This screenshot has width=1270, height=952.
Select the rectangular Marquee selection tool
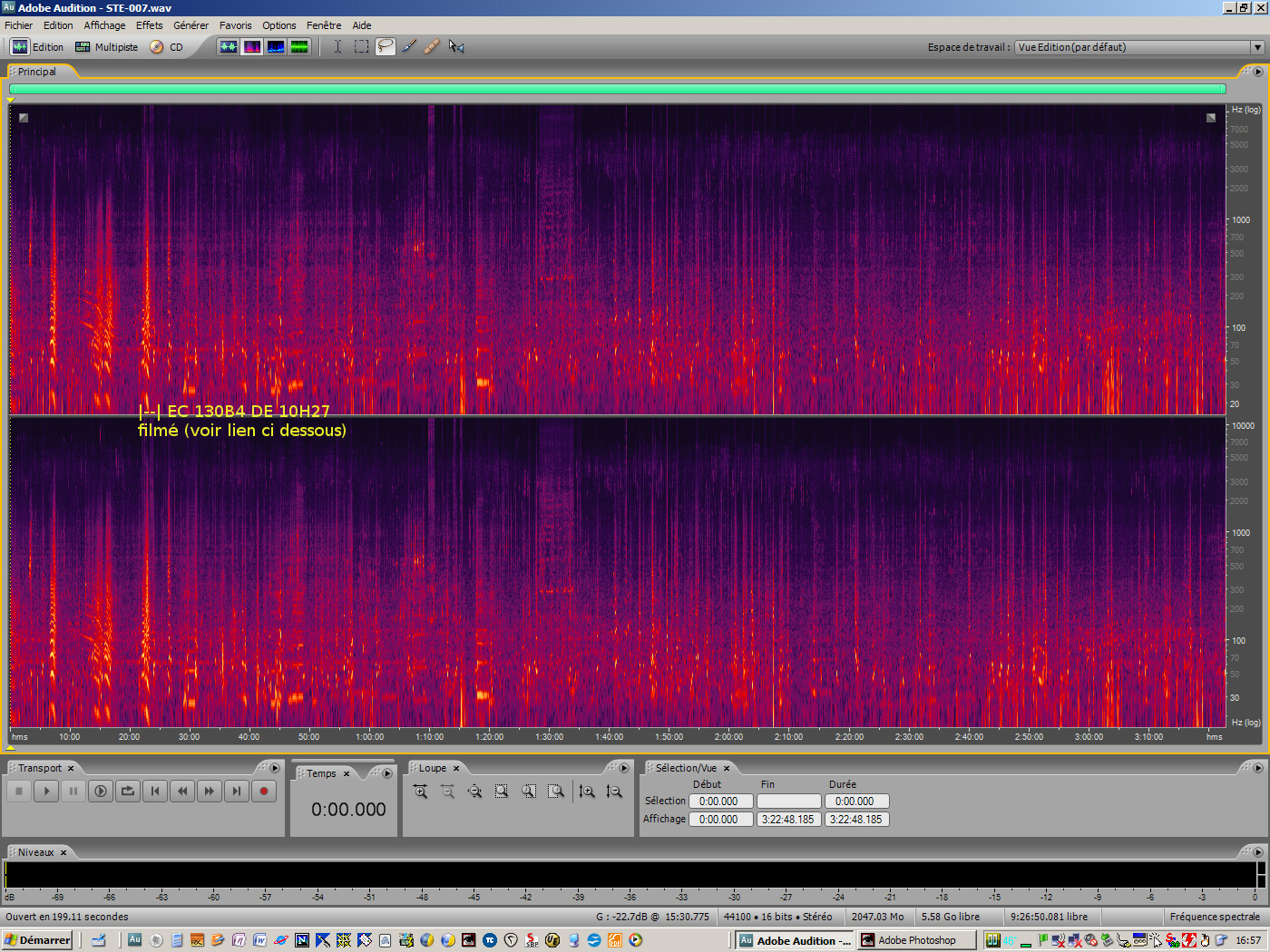click(361, 46)
